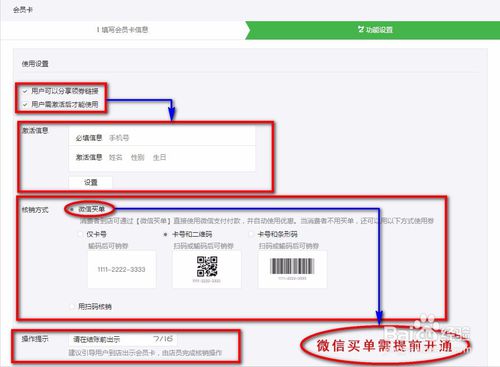Go back to step 1 填写会员卡信息
The width and height of the screenshot is (500, 367).
click(x=122, y=30)
